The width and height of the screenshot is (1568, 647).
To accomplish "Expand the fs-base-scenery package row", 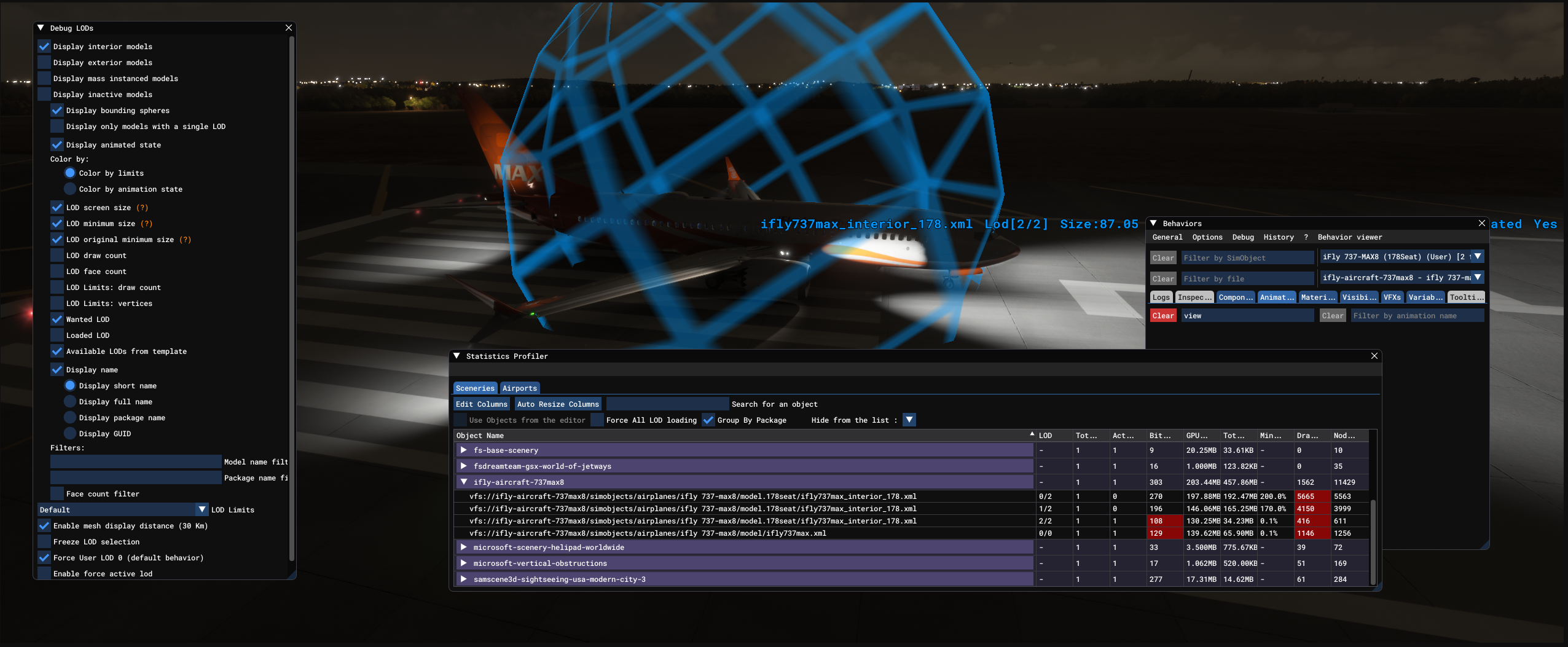I will pos(464,450).
